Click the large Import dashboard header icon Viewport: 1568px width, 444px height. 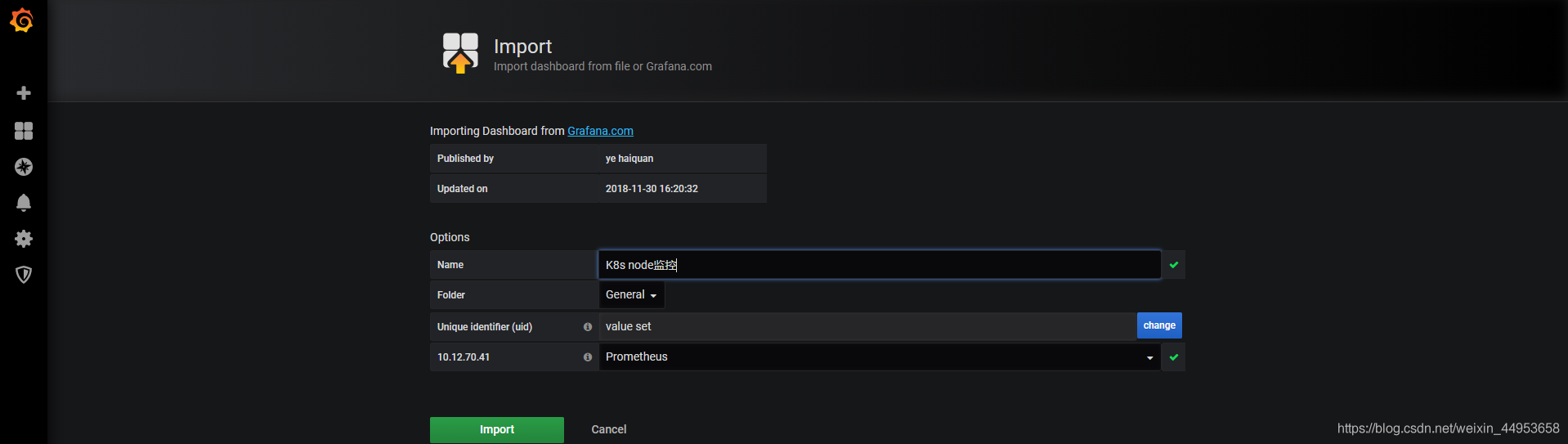[460, 53]
